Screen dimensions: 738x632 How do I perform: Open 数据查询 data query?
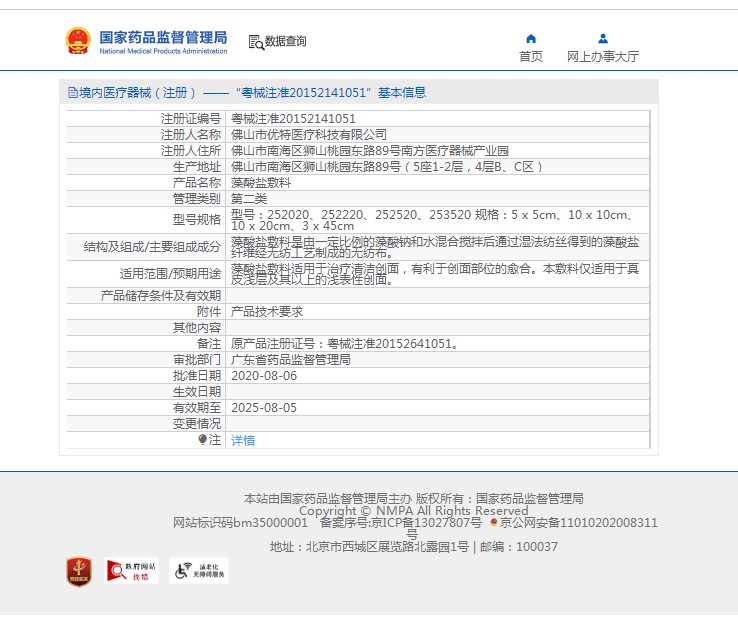(285, 41)
